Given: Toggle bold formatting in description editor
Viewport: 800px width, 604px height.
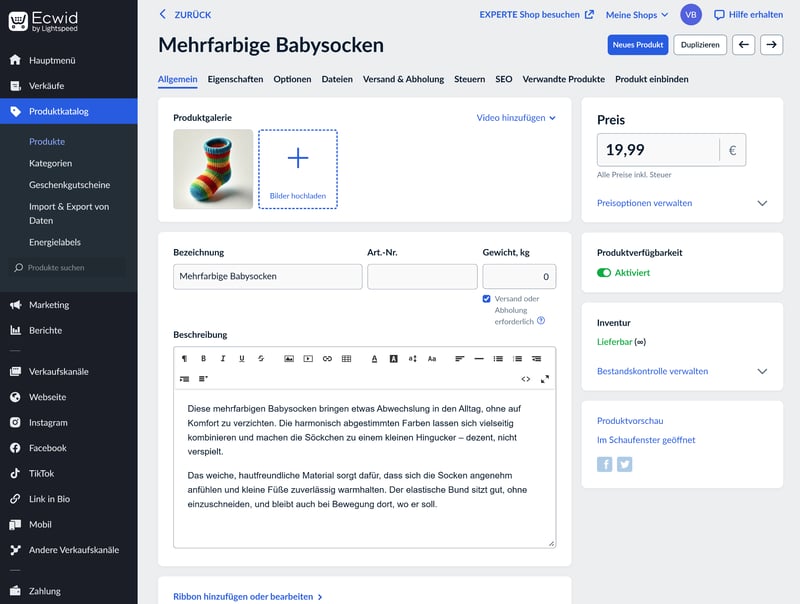Looking at the screenshot, I should click(x=203, y=358).
